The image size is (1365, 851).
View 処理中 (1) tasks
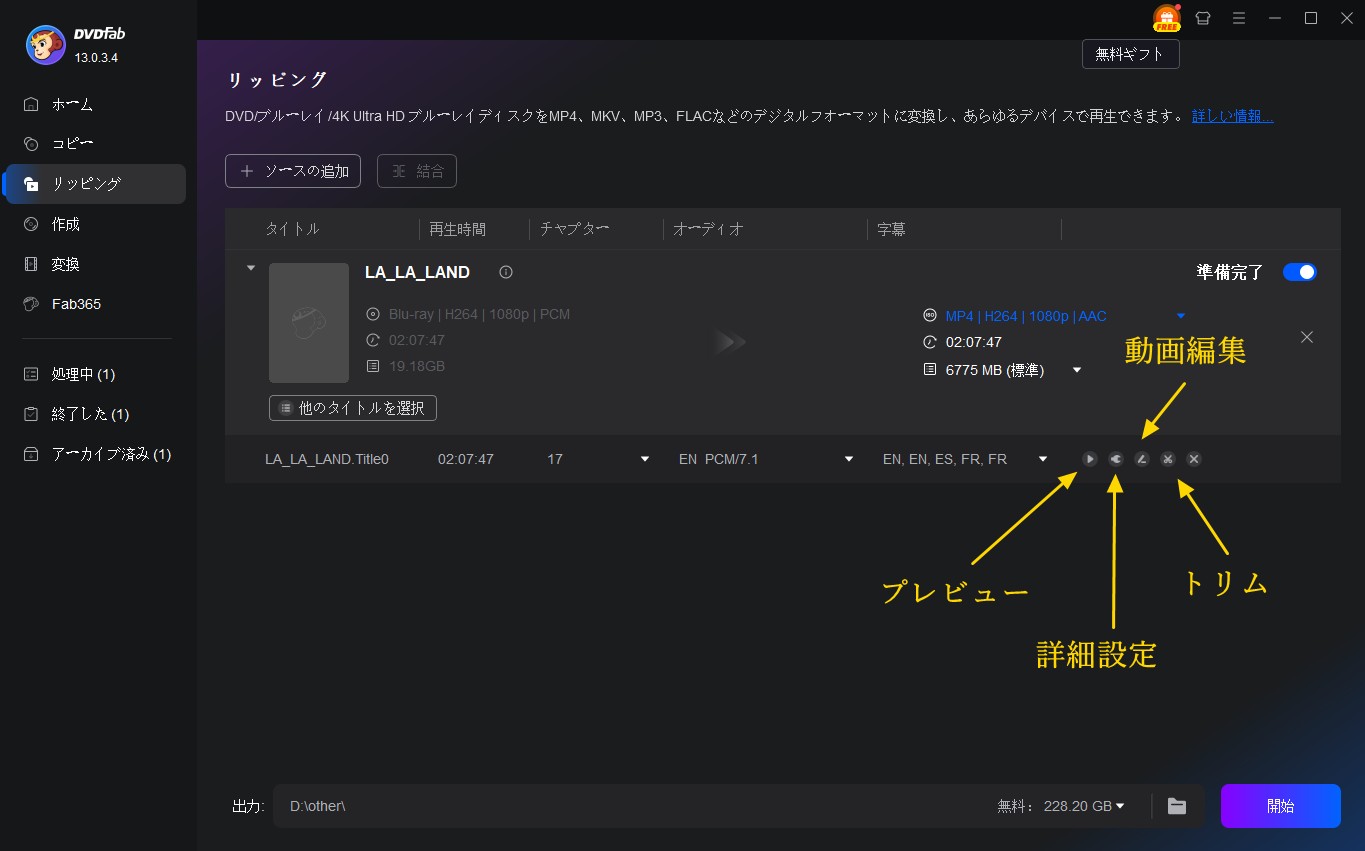pos(95,374)
